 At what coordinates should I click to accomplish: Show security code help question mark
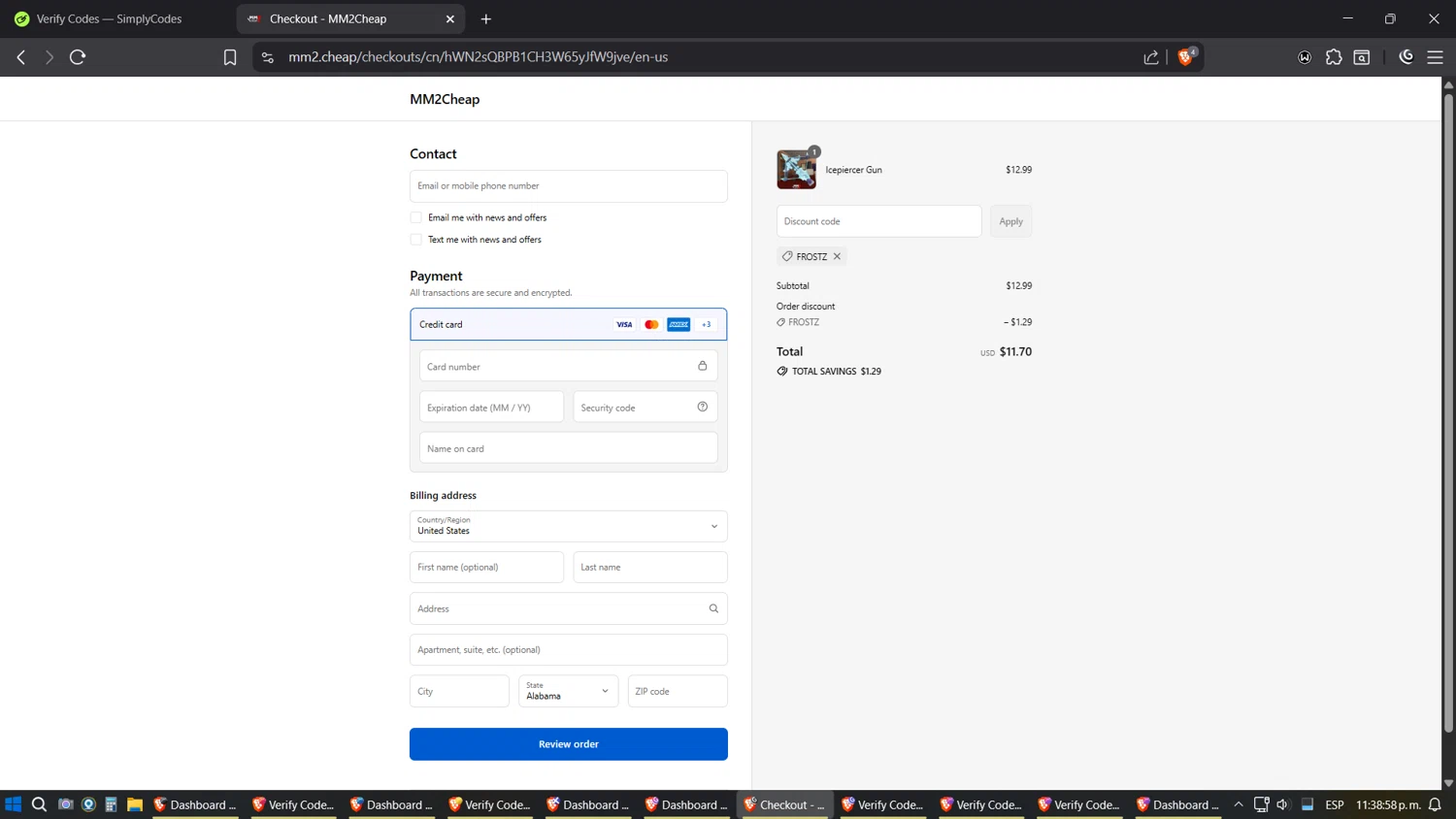703,407
